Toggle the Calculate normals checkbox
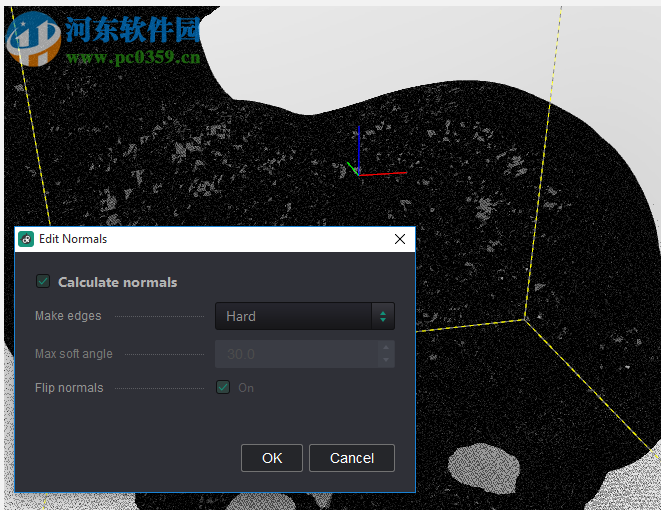 pyautogui.click(x=43, y=281)
